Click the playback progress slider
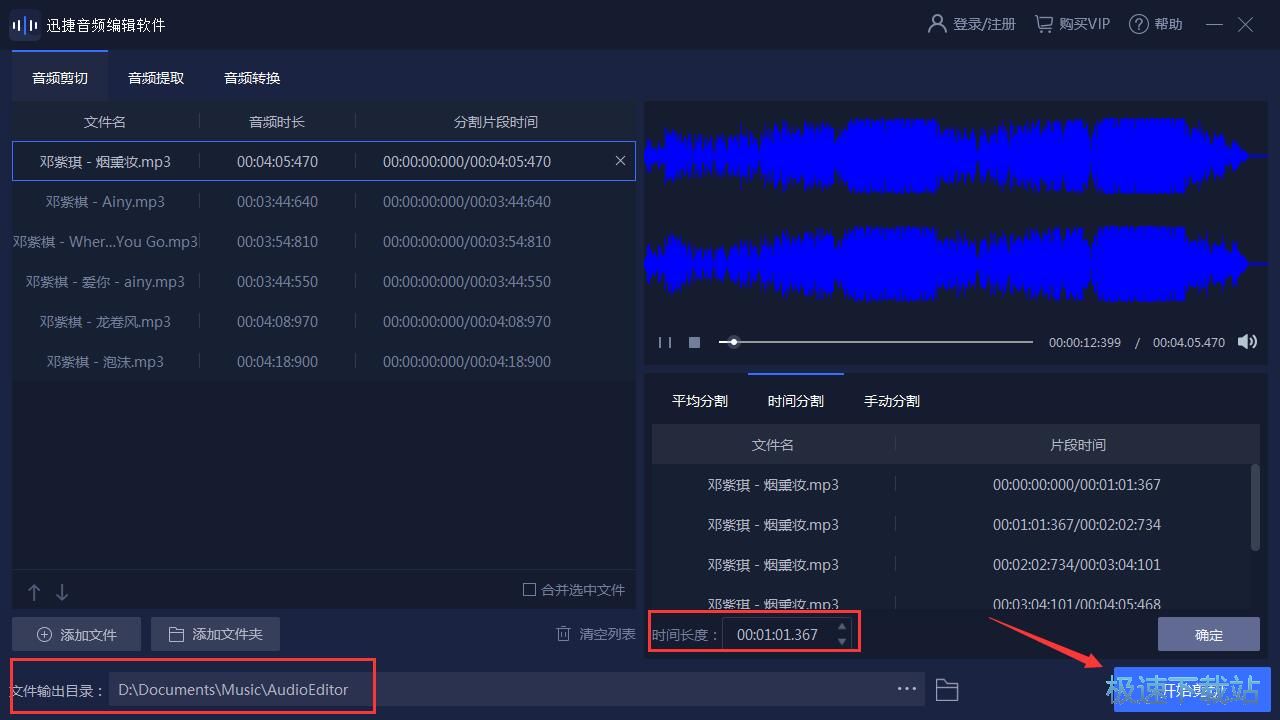The width and height of the screenshot is (1280, 720). [x=875, y=342]
